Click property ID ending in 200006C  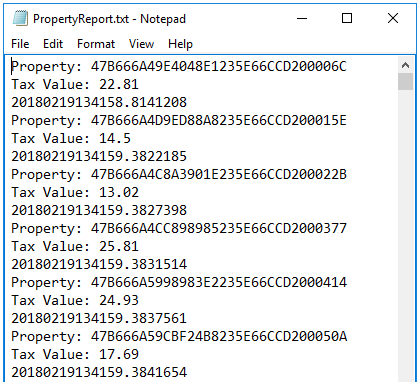click(219, 66)
